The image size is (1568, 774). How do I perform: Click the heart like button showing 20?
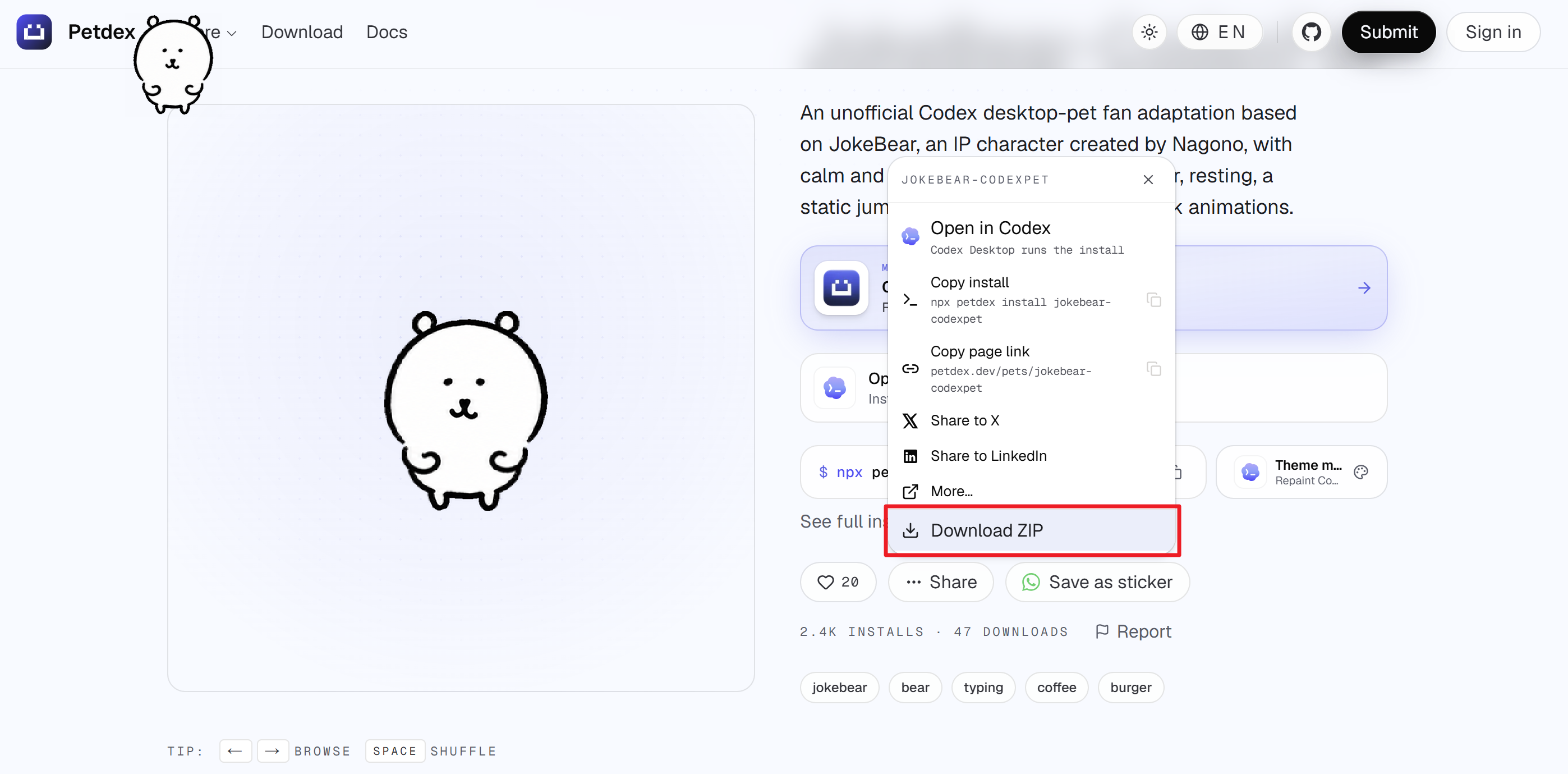[838, 582]
